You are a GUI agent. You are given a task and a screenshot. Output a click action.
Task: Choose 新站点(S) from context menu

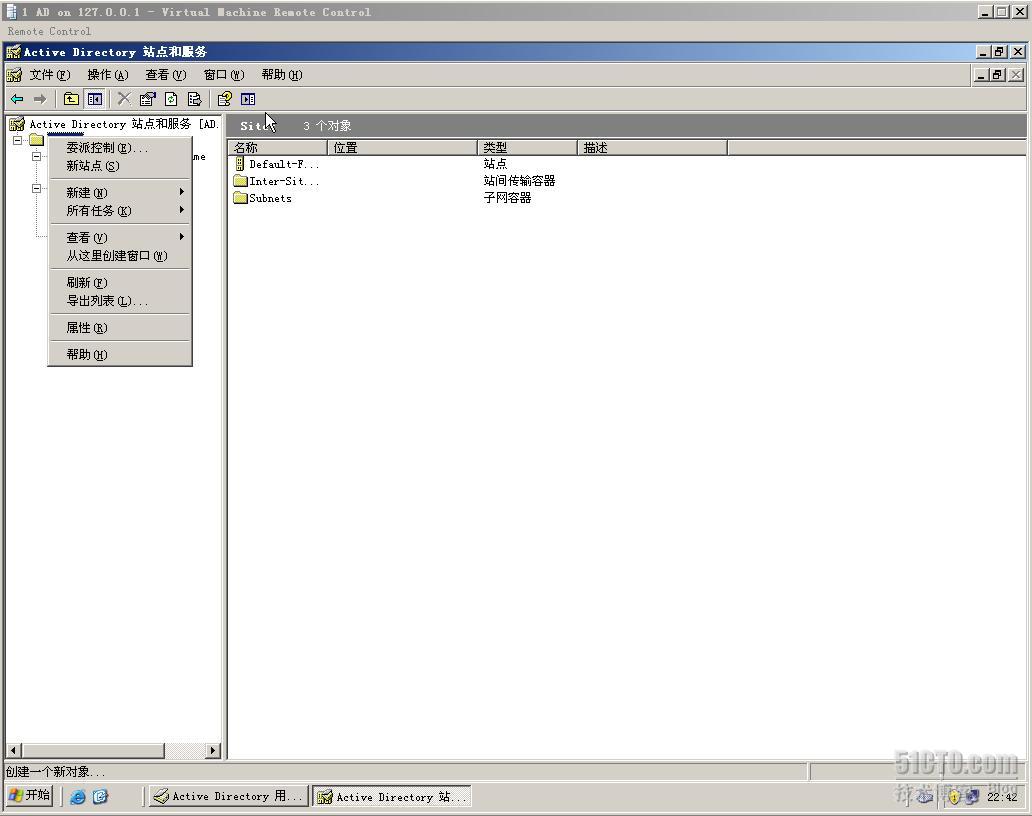click(120, 166)
